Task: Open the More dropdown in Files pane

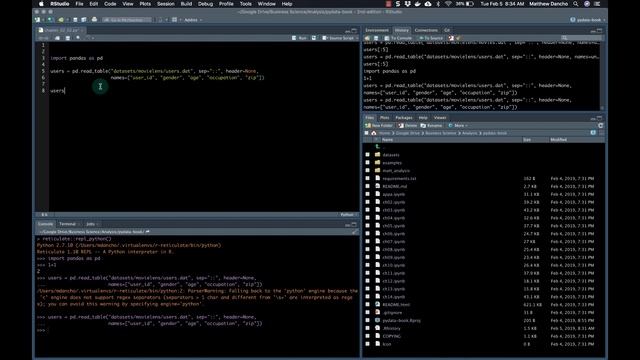Action: pos(458,126)
